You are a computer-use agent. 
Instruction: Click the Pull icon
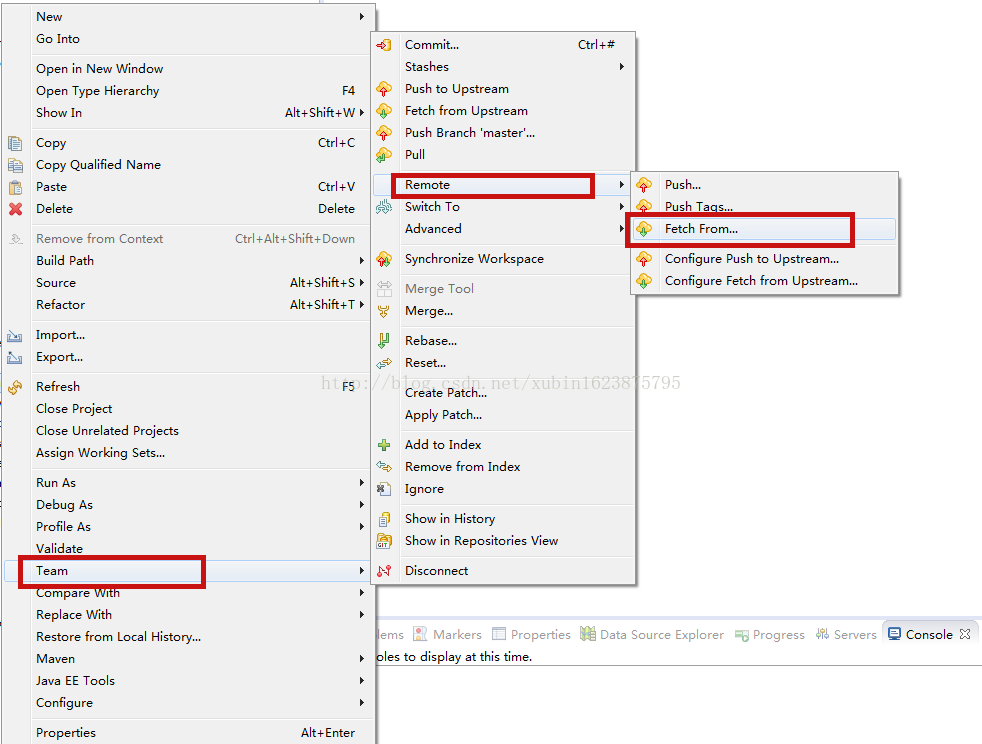coord(384,155)
